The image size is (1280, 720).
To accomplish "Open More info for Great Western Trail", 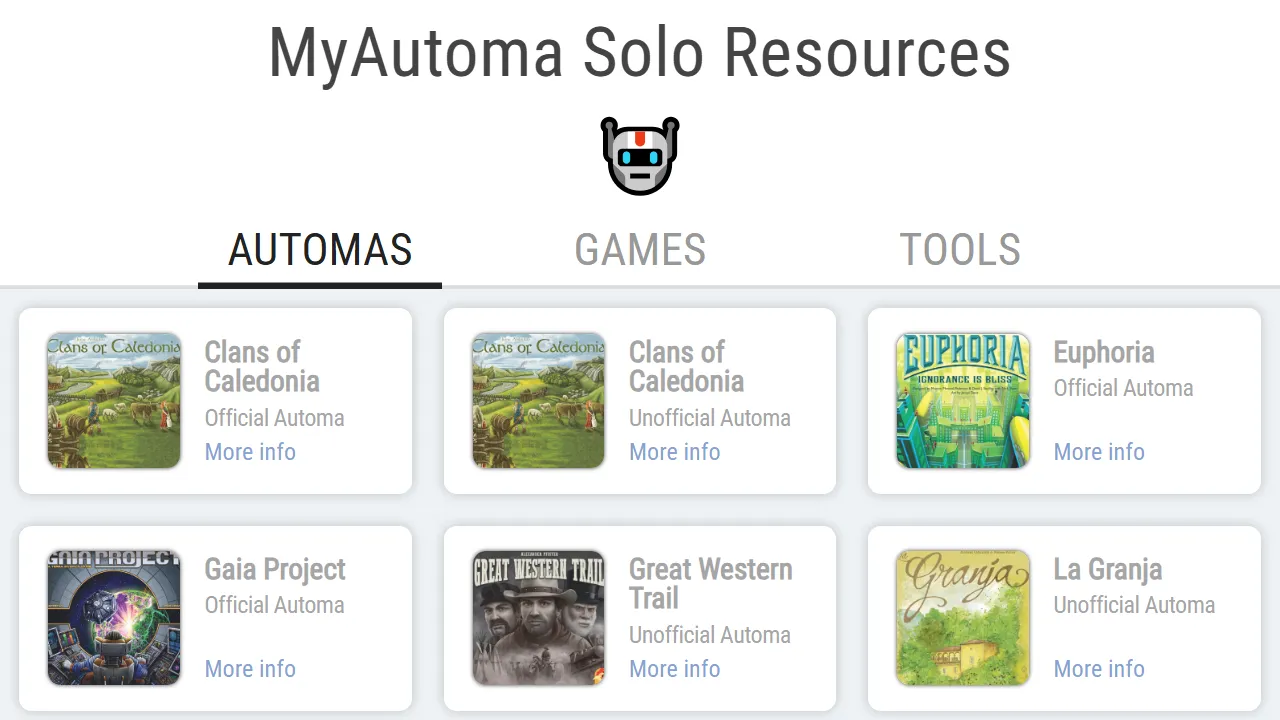I will click(x=674, y=668).
